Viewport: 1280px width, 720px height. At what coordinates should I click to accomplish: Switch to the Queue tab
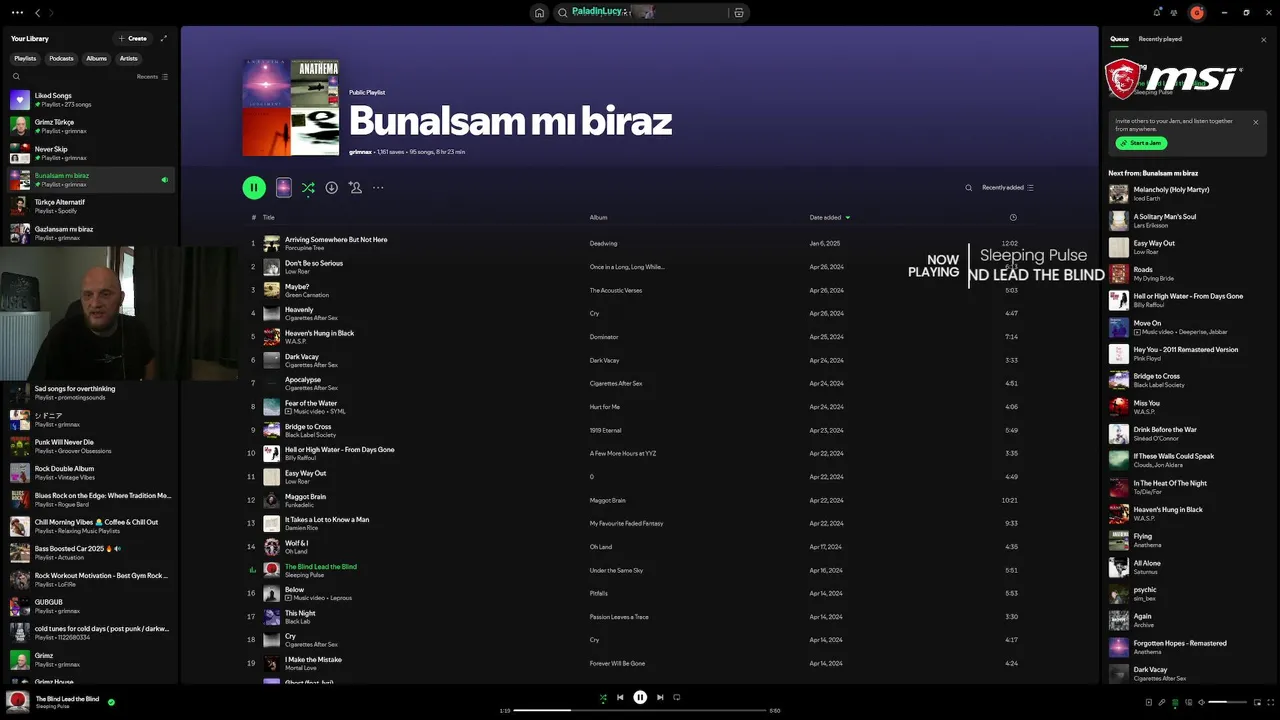(x=1119, y=39)
